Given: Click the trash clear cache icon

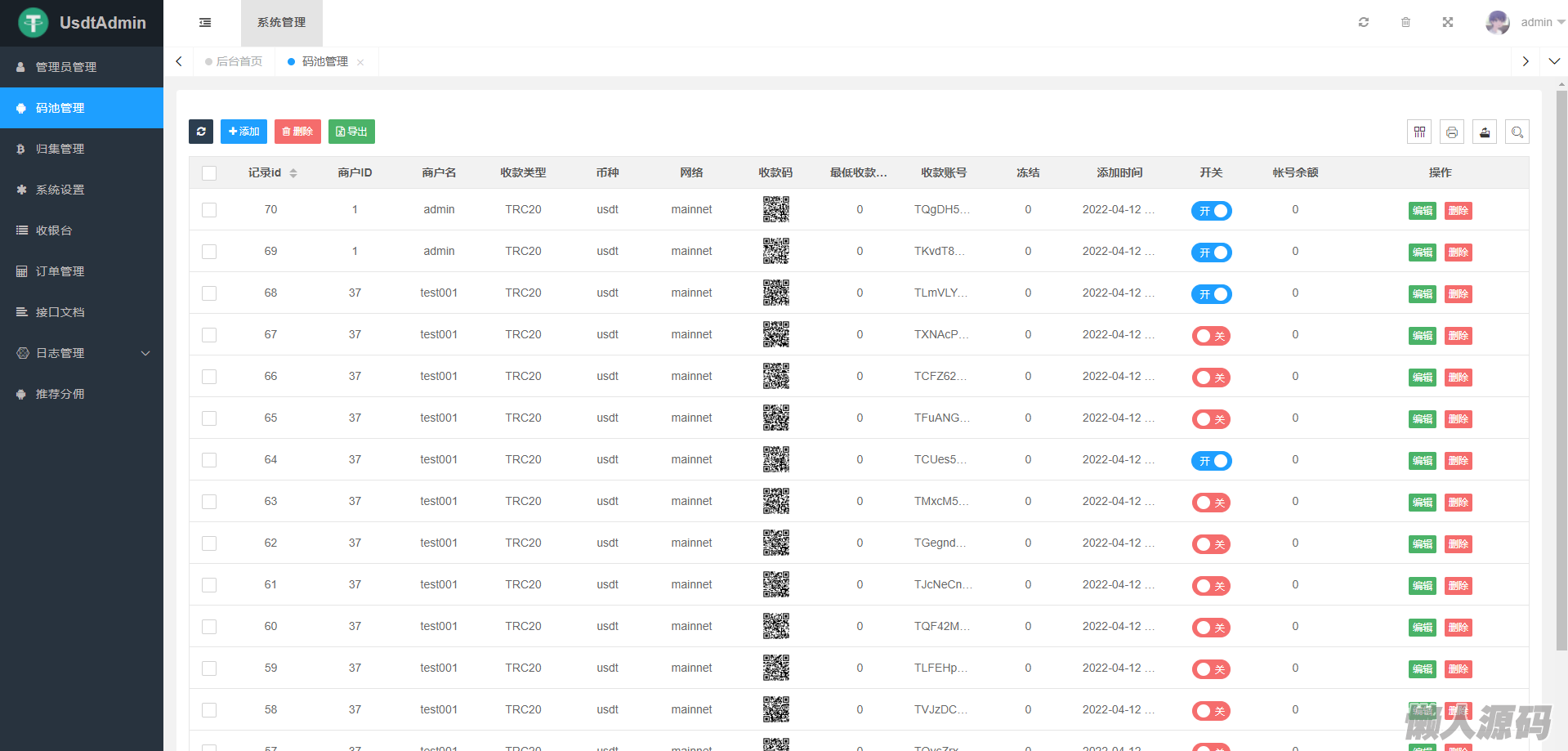Looking at the screenshot, I should tap(1405, 22).
